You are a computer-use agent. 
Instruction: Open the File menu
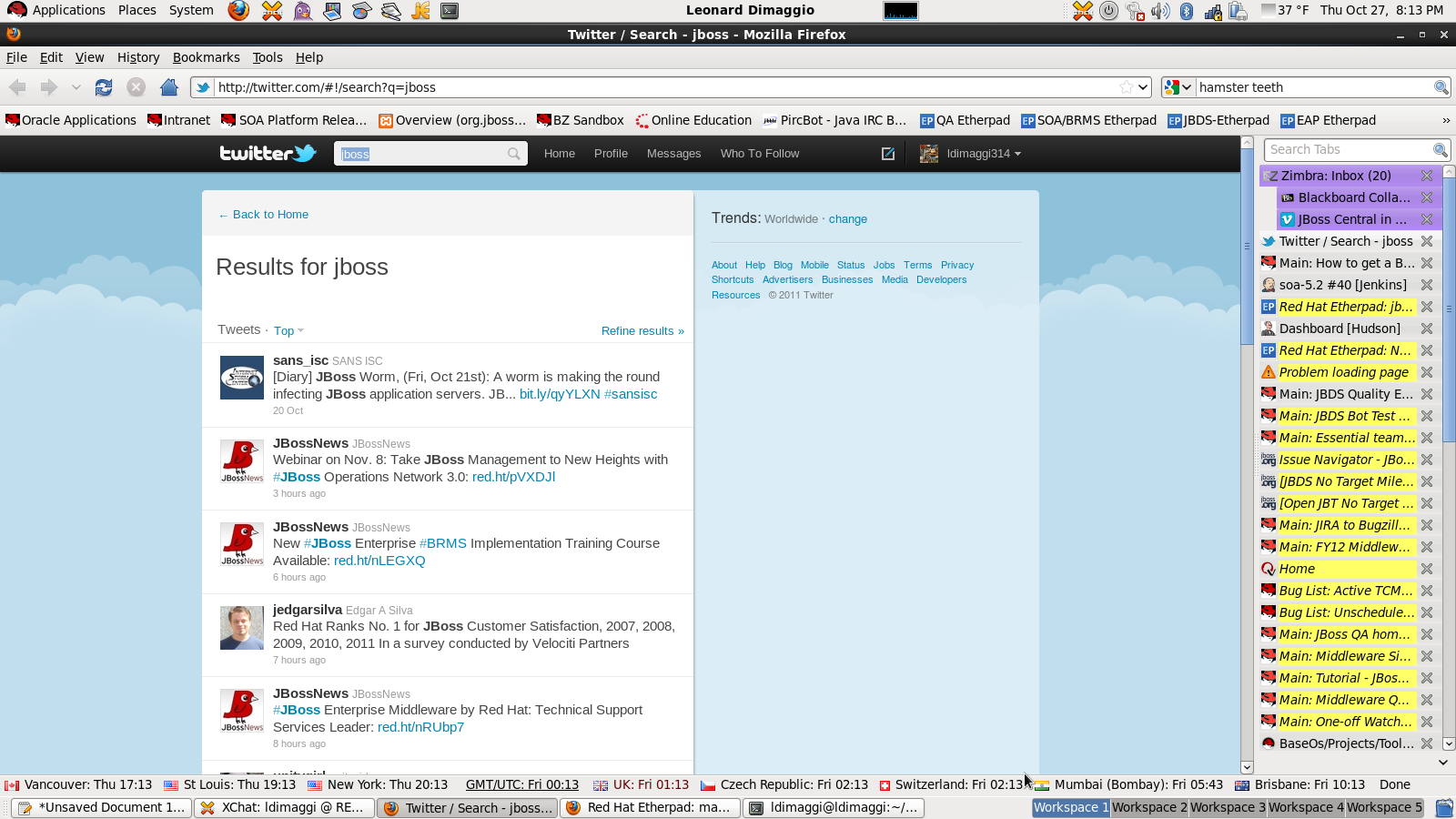16,57
